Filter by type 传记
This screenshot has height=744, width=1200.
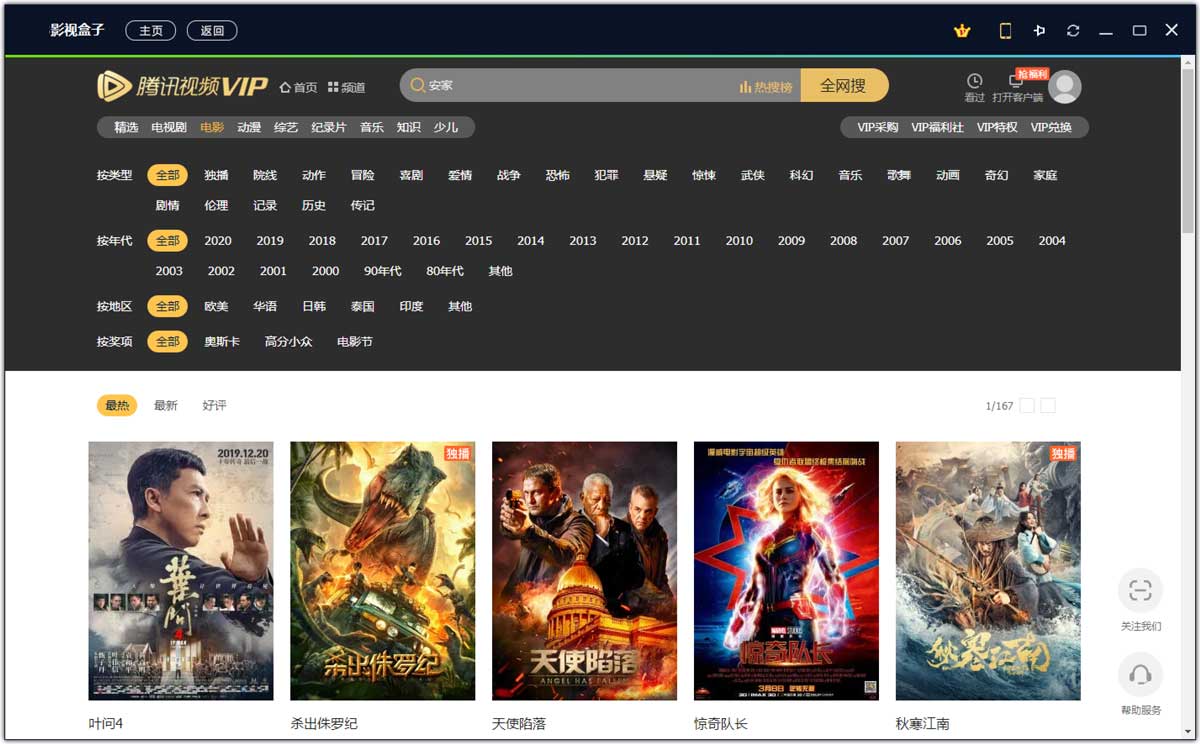pyautogui.click(x=363, y=205)
